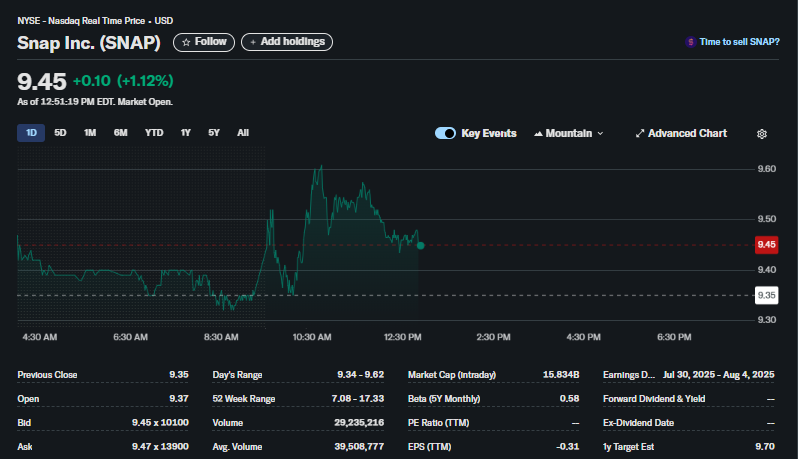Viewport: 798px width, 459px height.
Task: Click the Bid value 9.45 x 10100
Action: coord(160,423)
